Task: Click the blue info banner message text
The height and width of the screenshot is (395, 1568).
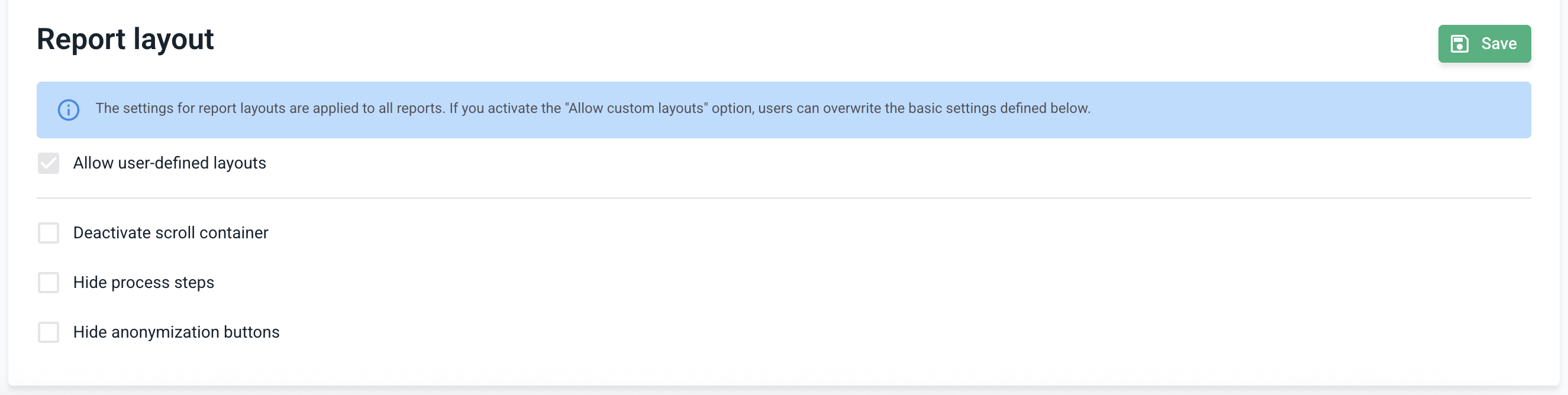Action: (x=592, y=108)
